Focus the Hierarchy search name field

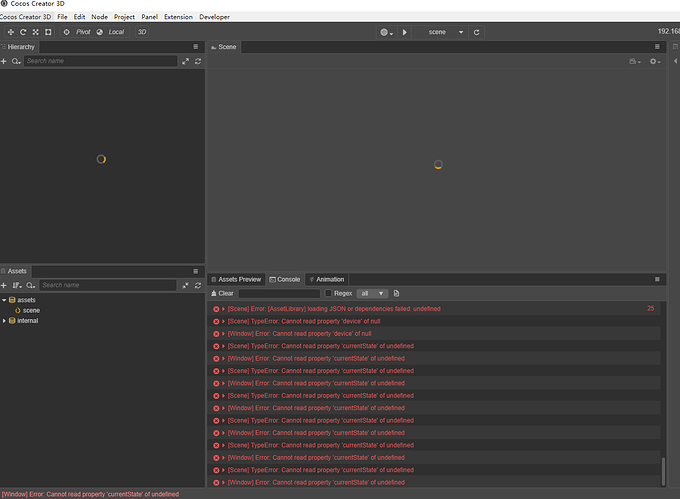(101, 61)
